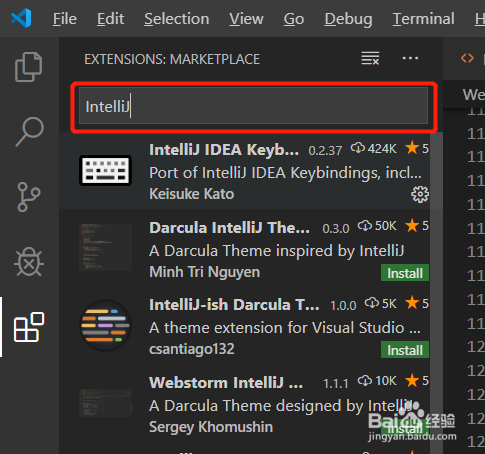Clear extensions search results
Viewport: 485px width, 454px height.
370,58
